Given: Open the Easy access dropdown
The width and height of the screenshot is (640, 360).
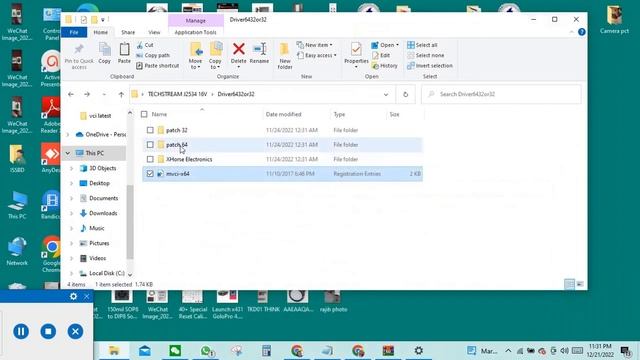Looking at the screenshot, I should click(x=317, y=55).
